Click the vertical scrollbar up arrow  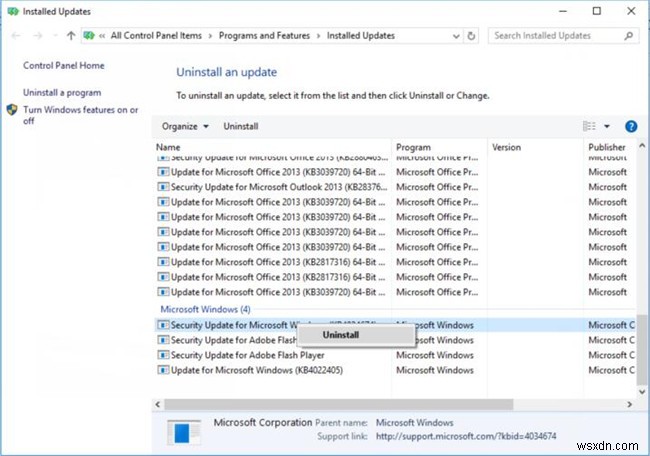tap(642, 146)
